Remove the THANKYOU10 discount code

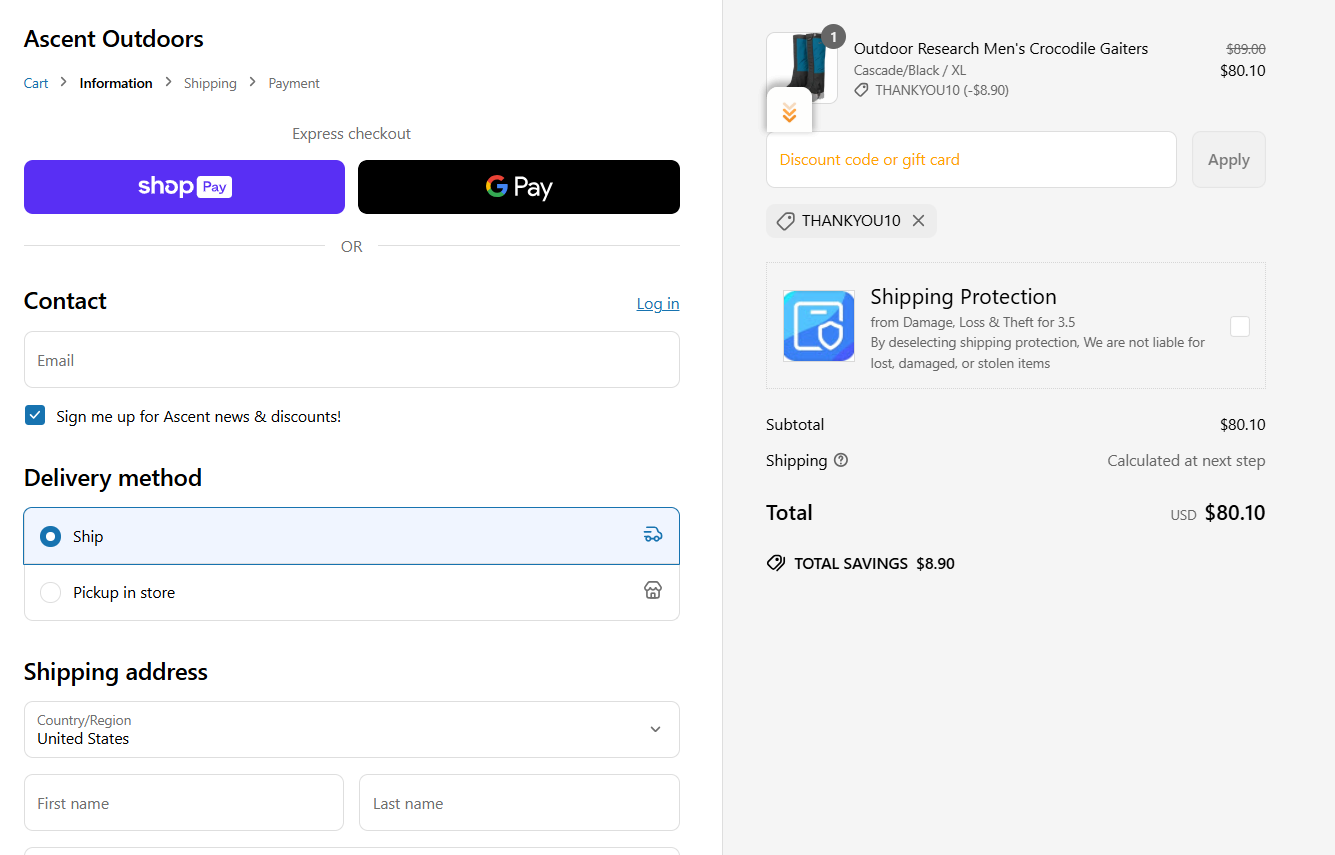[918, 221]
